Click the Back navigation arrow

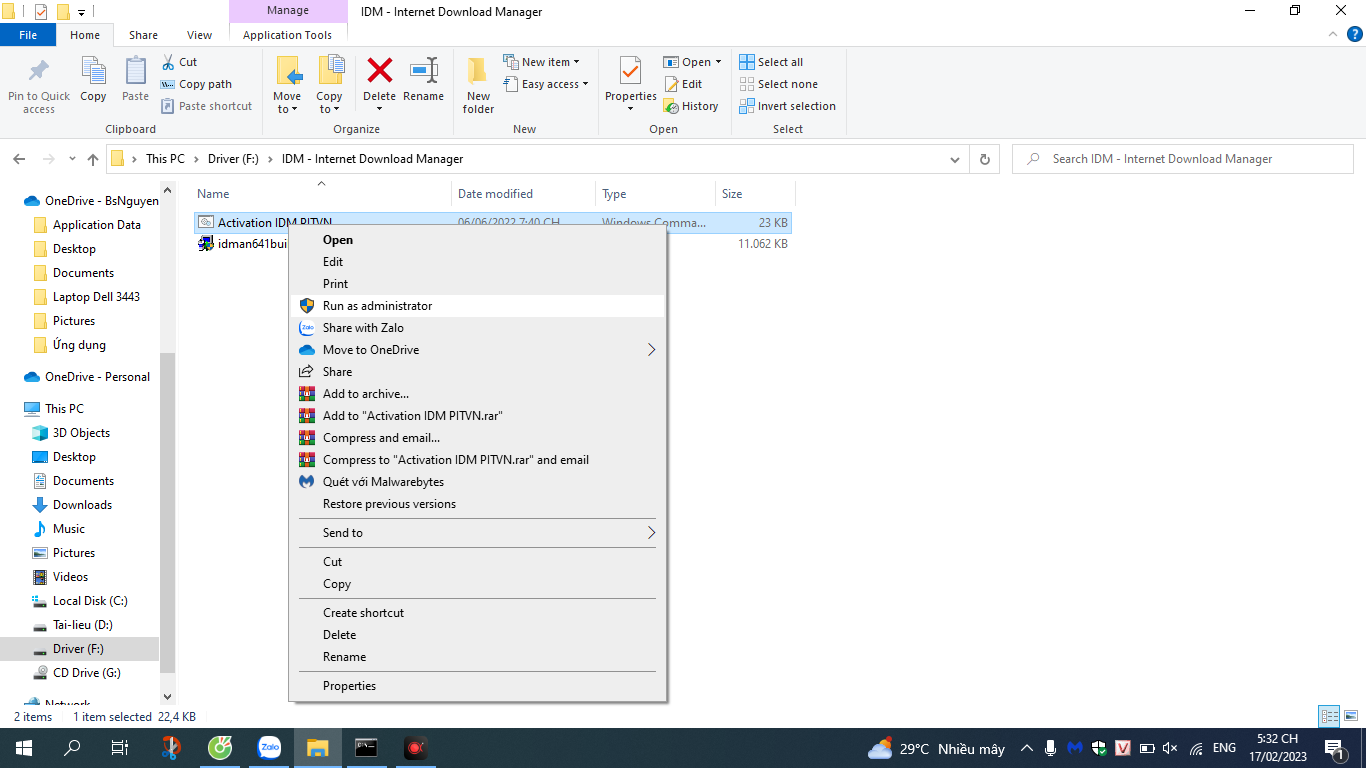(x=18, y=159)
